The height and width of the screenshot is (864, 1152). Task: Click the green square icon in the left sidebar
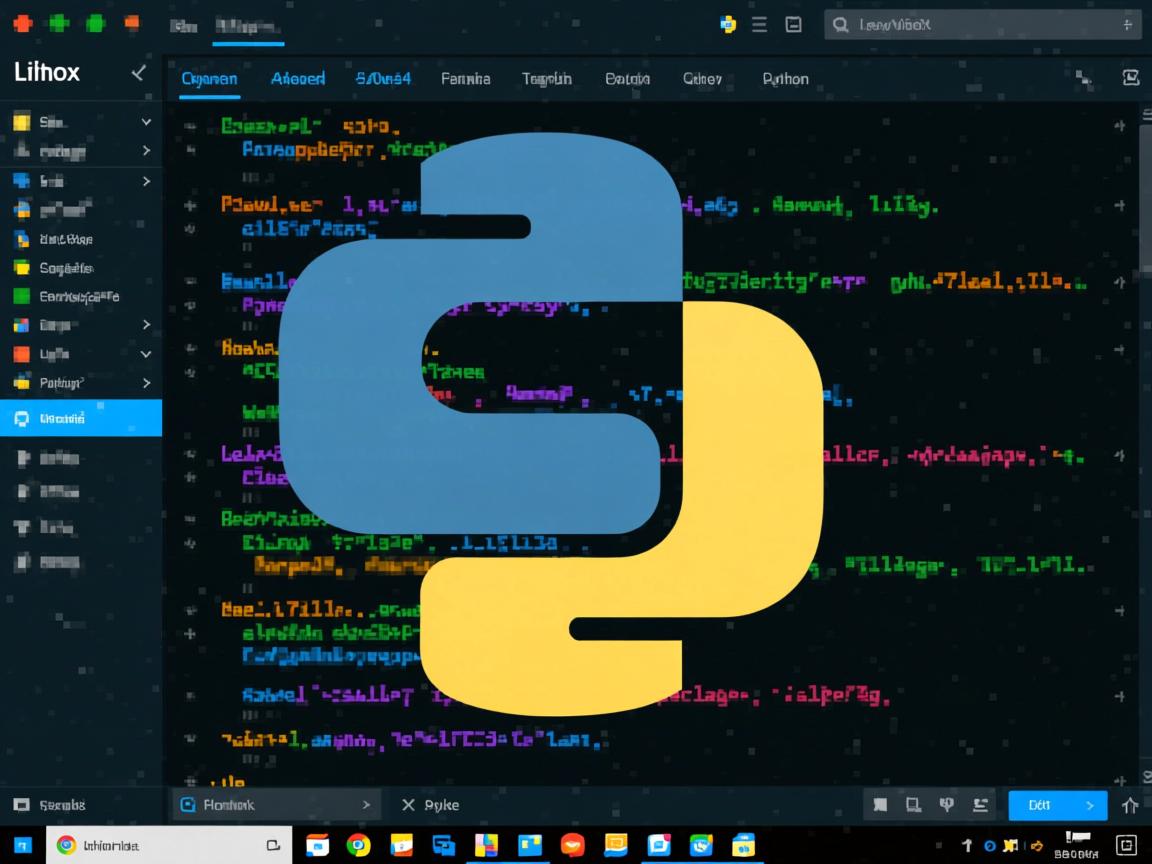click(23, 296)
